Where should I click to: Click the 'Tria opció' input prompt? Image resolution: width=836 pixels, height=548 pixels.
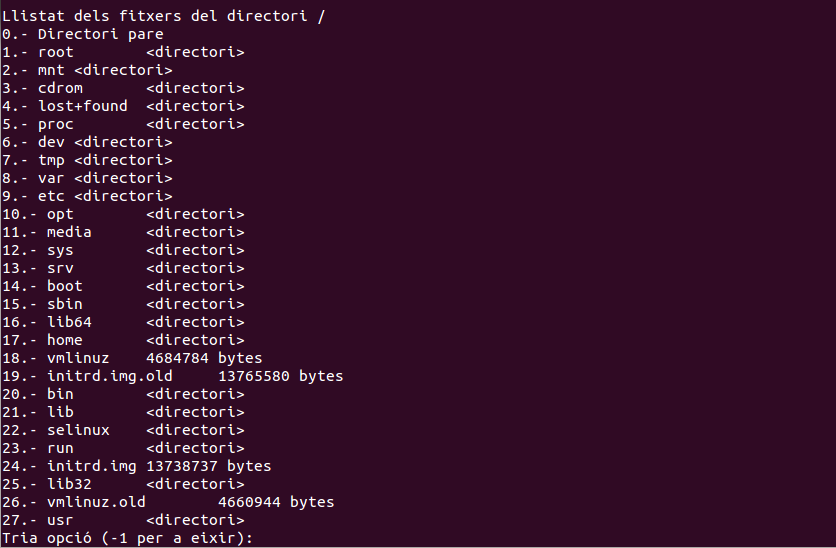pos(130,538)
